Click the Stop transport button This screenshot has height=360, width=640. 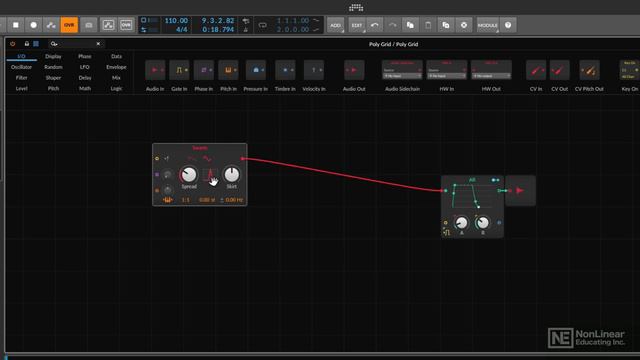(16, 25)
